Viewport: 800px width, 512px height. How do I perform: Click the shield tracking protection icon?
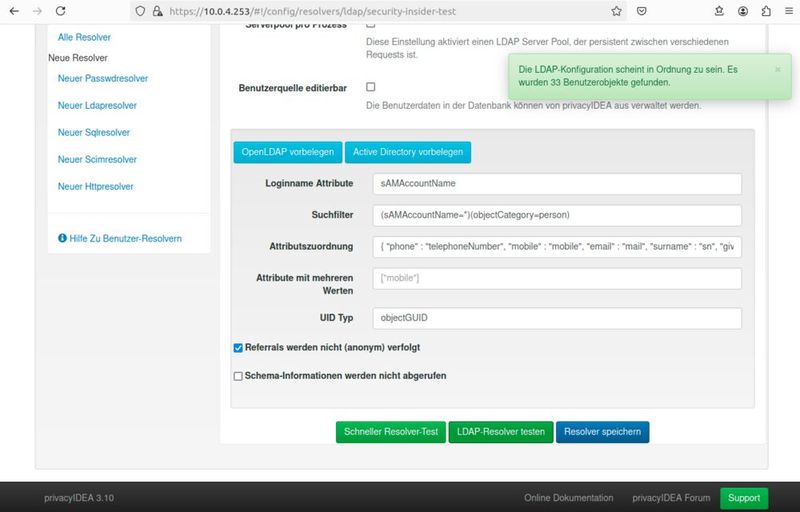(x=140, y=11)
